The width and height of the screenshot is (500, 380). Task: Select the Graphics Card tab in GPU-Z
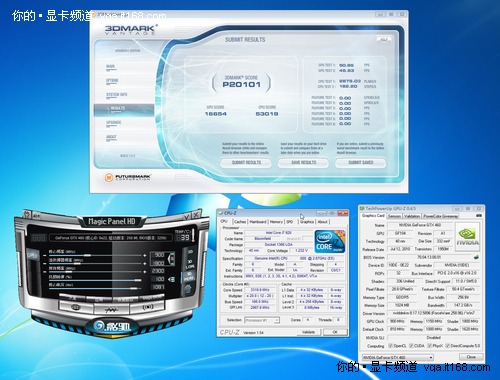coord(373,216)
